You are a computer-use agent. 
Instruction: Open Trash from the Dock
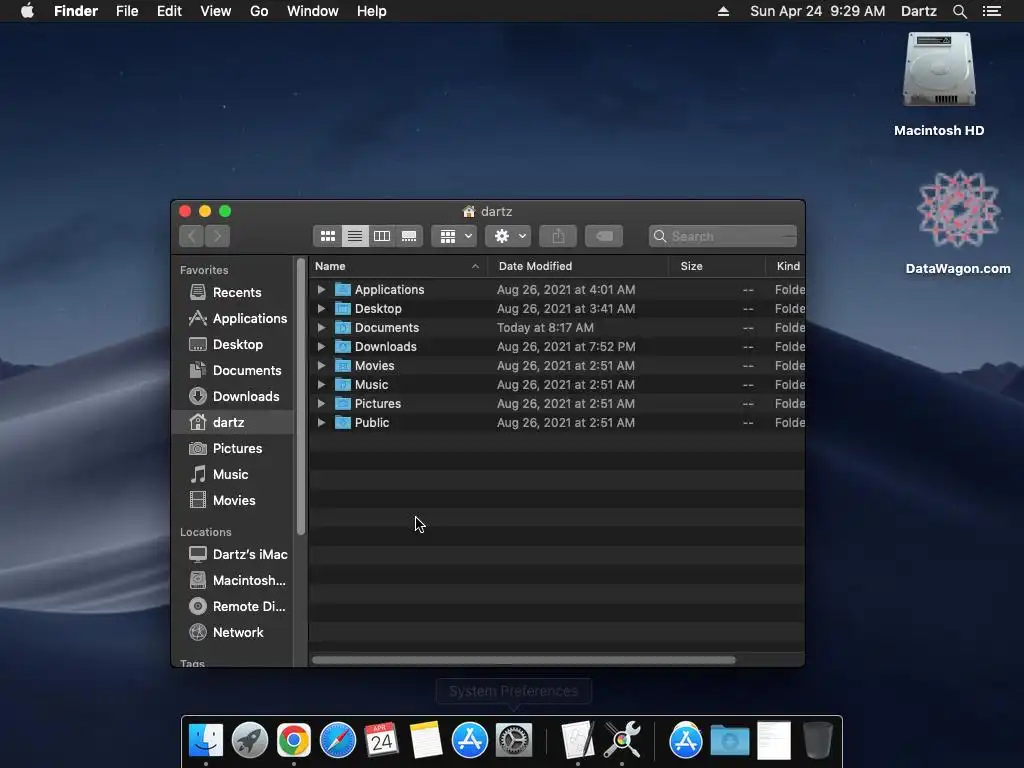tap(818, 741)
